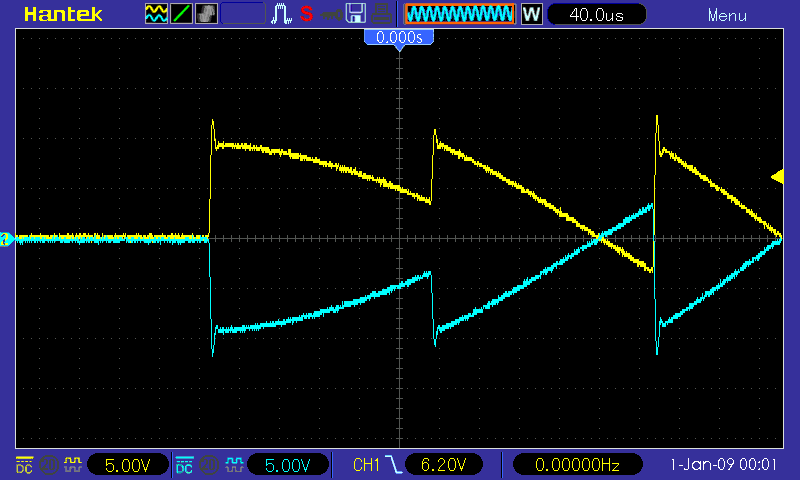800x480 pixels.
Task: Click the empty dark box in top toolbar
Action: click(x=243, y=14)
